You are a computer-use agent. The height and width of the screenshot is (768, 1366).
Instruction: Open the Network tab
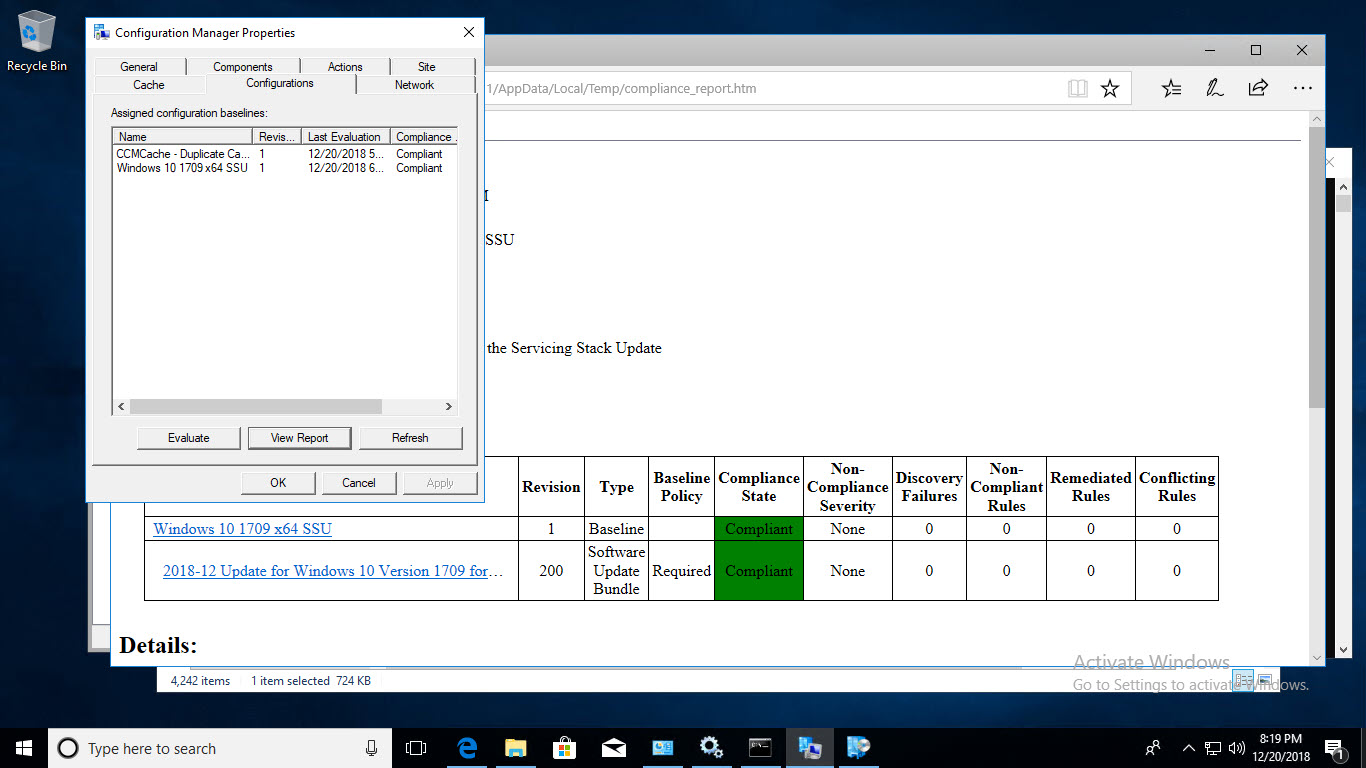coord(414,85)
